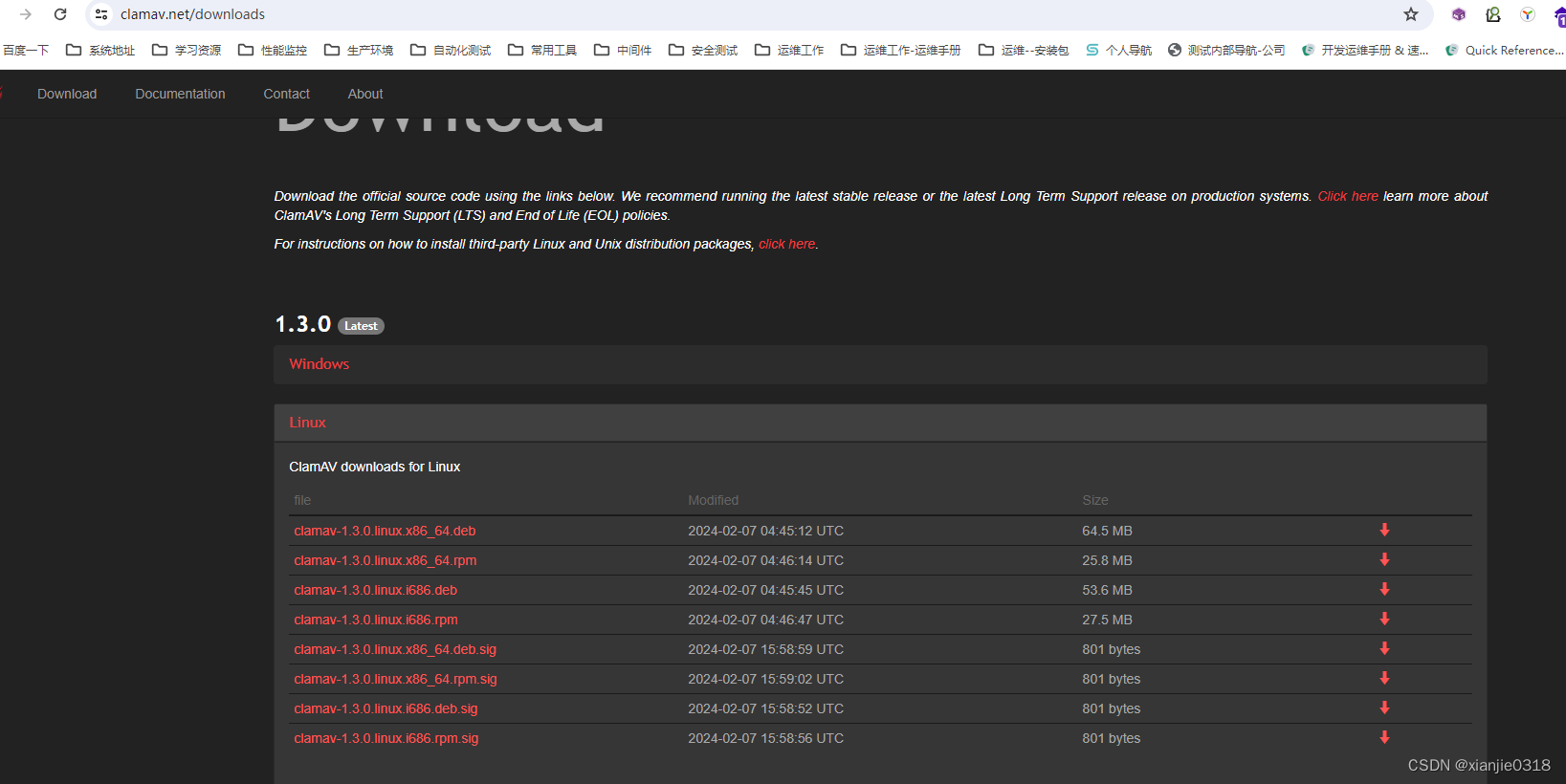View site information icon in address bar
Image resolution: width=1566 pixels, height=784 pixels.
(x=101, y=14)
